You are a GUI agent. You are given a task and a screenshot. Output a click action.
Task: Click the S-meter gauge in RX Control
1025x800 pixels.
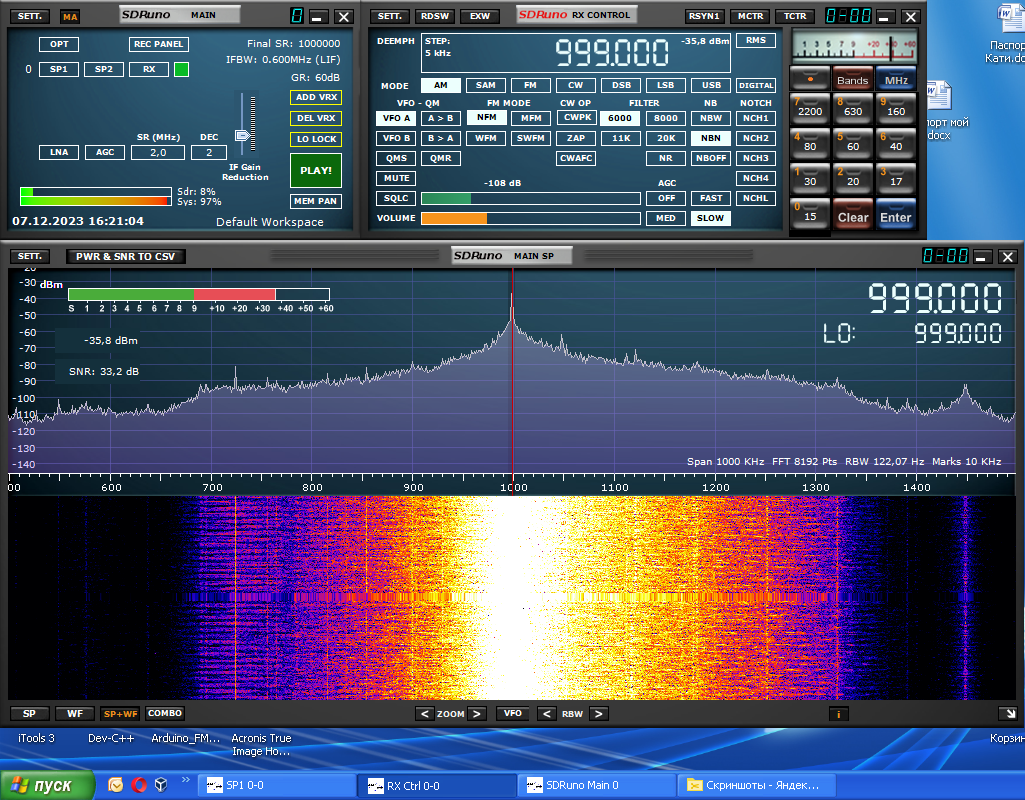pos(854,47)
